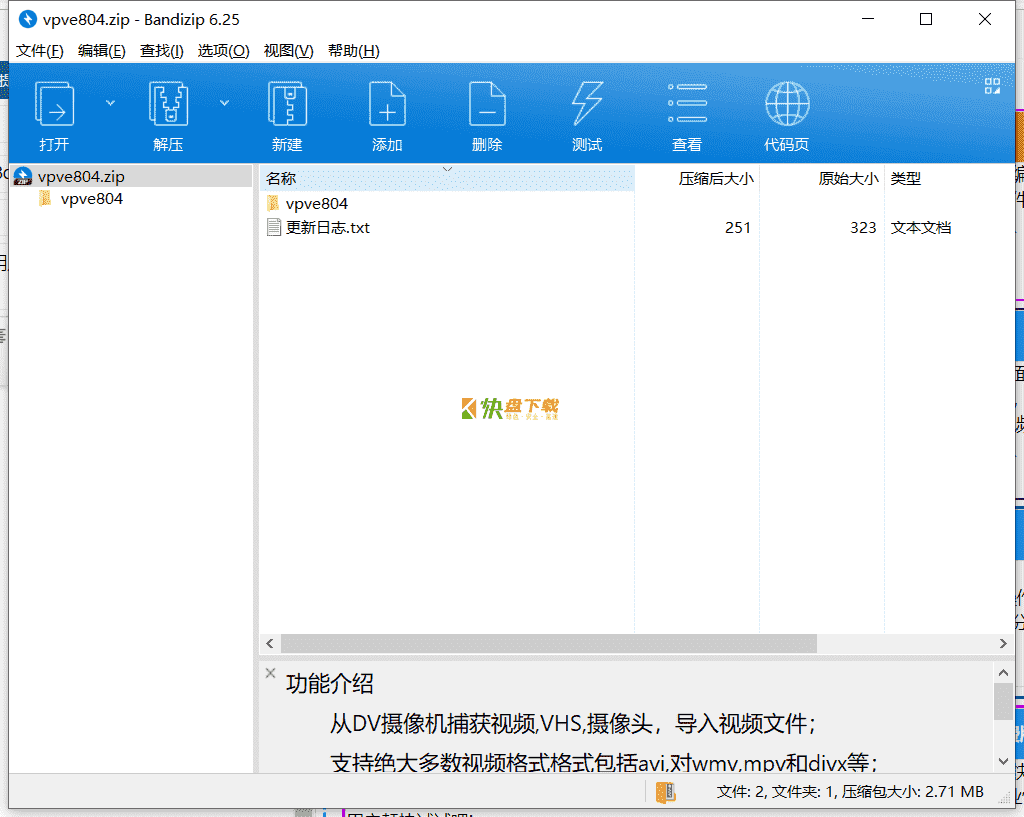
Task: Open the 文件(F) menu
Action: click(40, 51)
